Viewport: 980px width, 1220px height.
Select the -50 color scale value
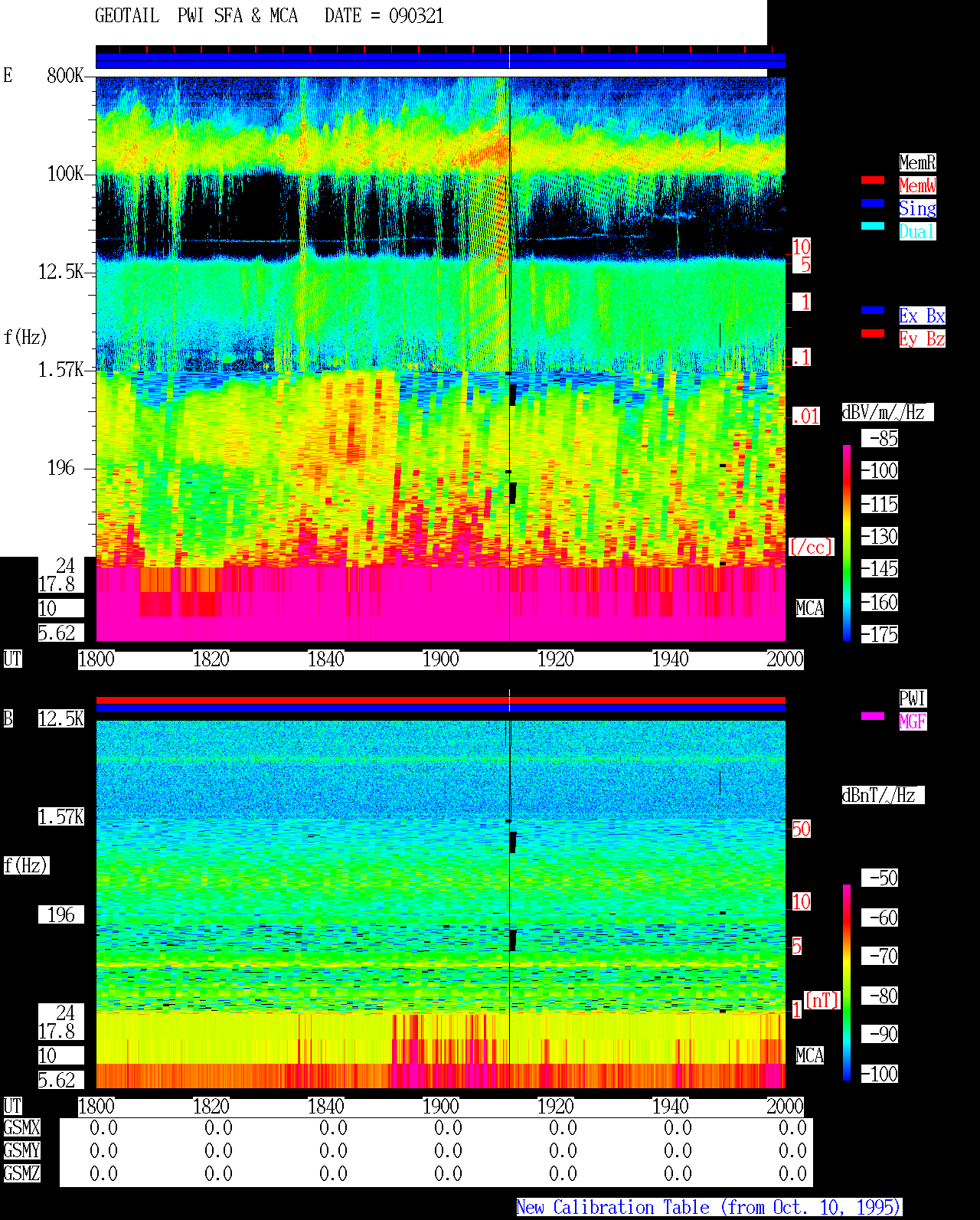click(880, 878)
